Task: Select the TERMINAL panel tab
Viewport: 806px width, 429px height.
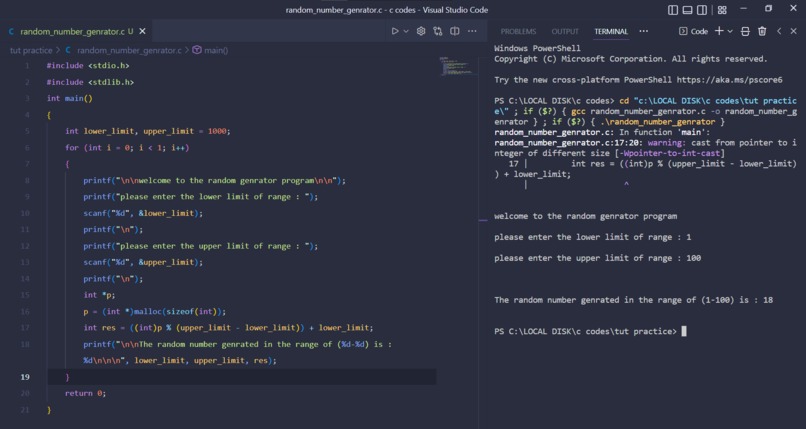Action: [611, 31]
